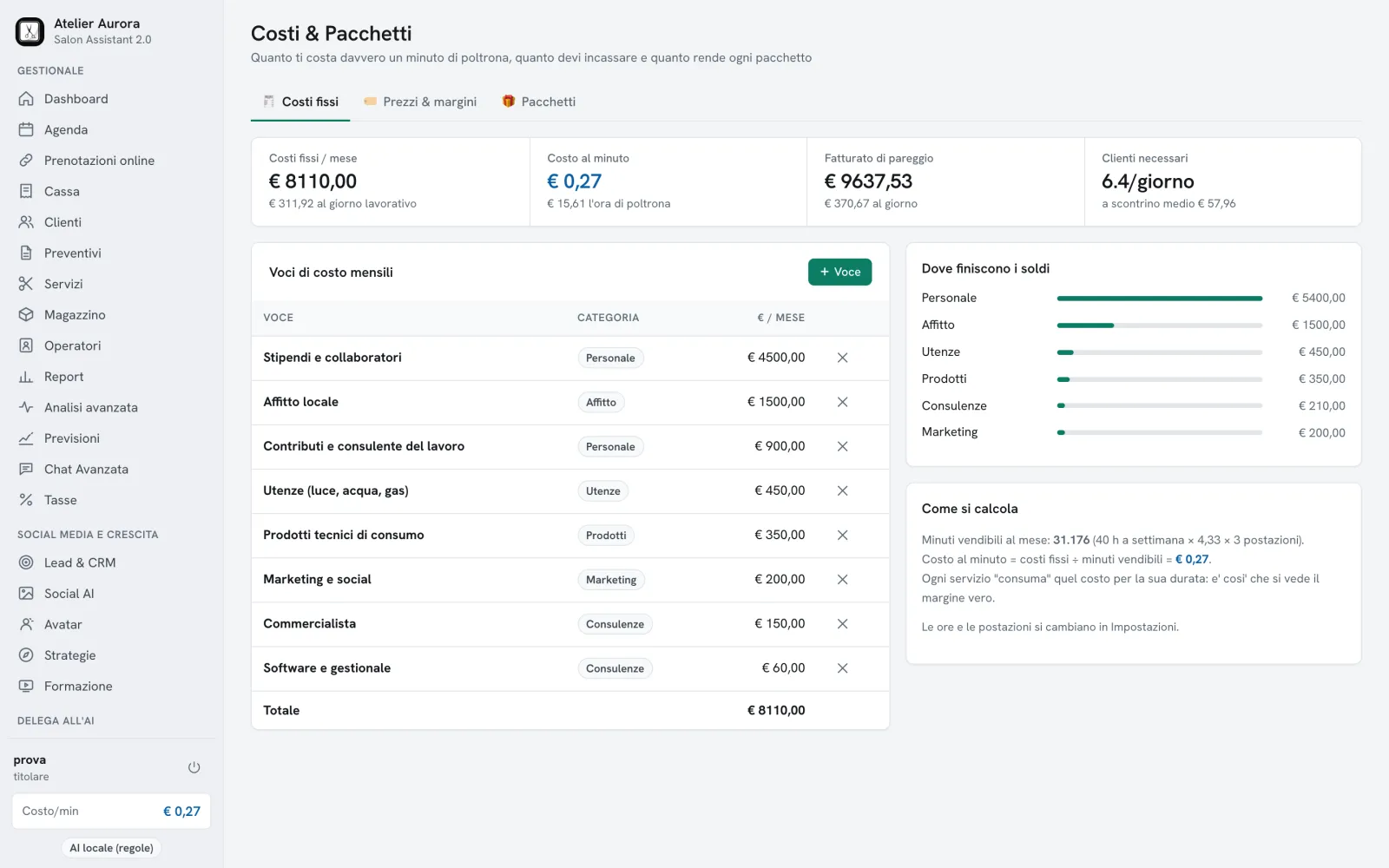Switch to the Costi fissi tab
This screenshot has height=868, width=1389.
300,102
